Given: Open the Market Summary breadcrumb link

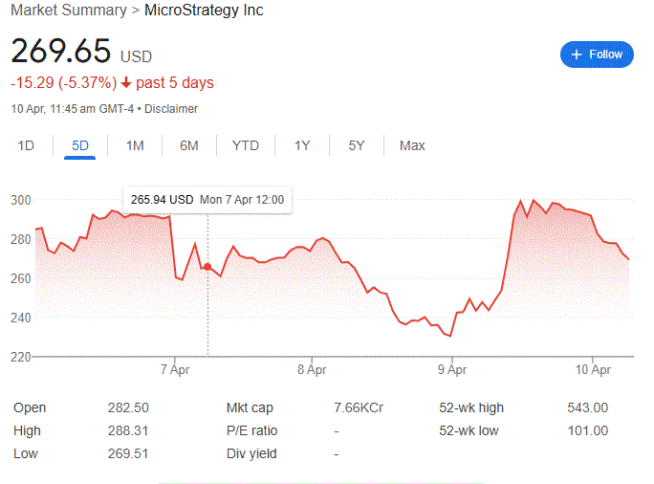Looking at the screenshot, I should click(68, 10).
